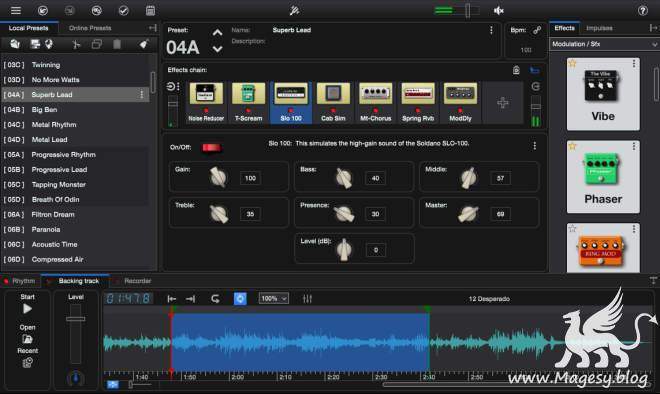
Task: Click the copy icon in presets toolbar
Action: coord(97,44)
